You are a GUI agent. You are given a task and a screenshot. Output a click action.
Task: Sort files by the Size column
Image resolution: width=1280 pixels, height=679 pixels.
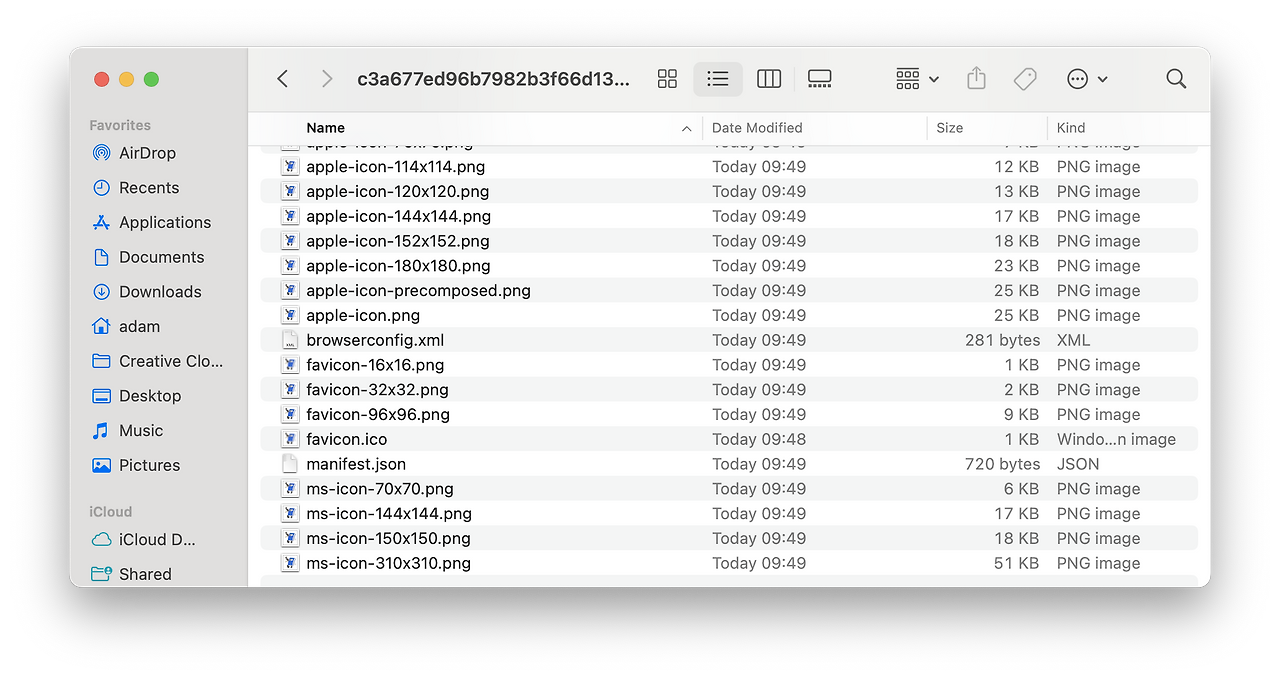(x=949, y=128)
